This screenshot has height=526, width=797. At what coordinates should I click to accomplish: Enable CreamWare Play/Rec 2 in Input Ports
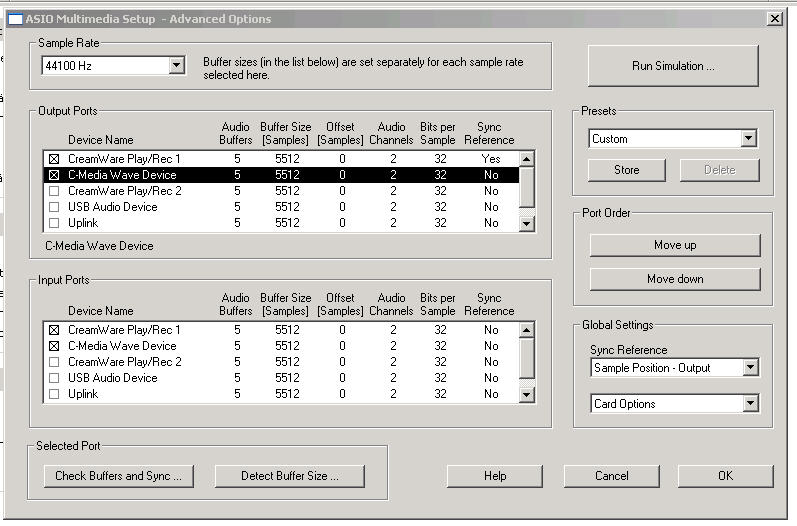click(54, 362)
